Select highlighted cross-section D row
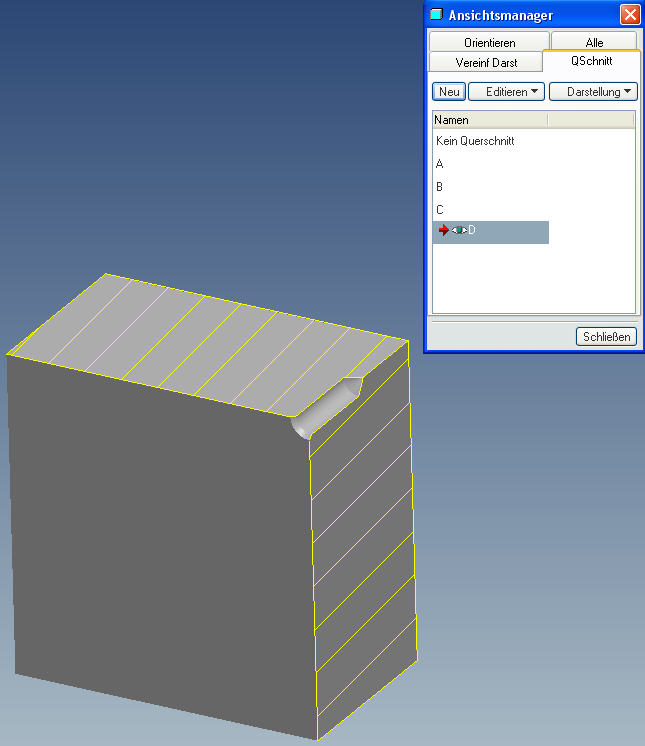The width and height of the screenshot is (645, 746). click(x=490, y=232)
